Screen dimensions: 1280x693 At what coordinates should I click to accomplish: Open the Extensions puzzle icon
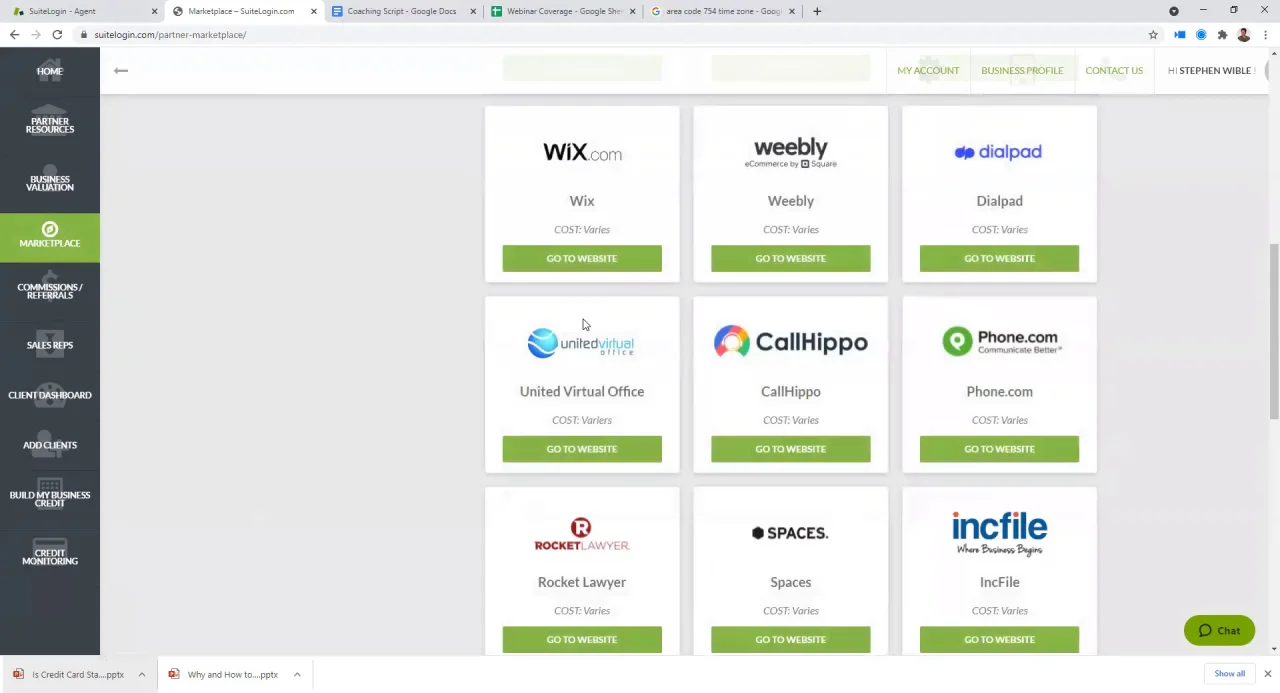click(x=1222, y=35)
